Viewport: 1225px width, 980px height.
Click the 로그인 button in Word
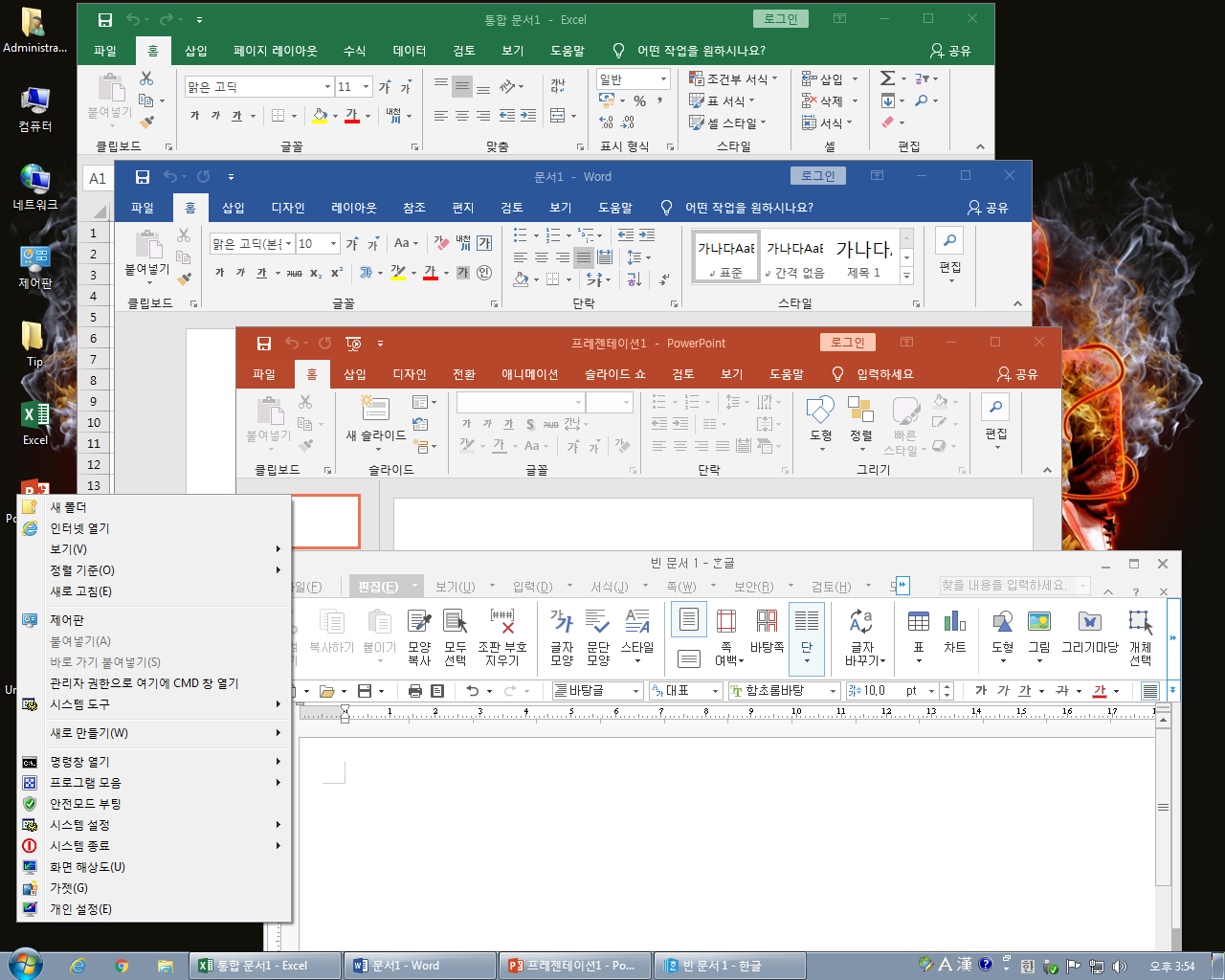[818, 176]
